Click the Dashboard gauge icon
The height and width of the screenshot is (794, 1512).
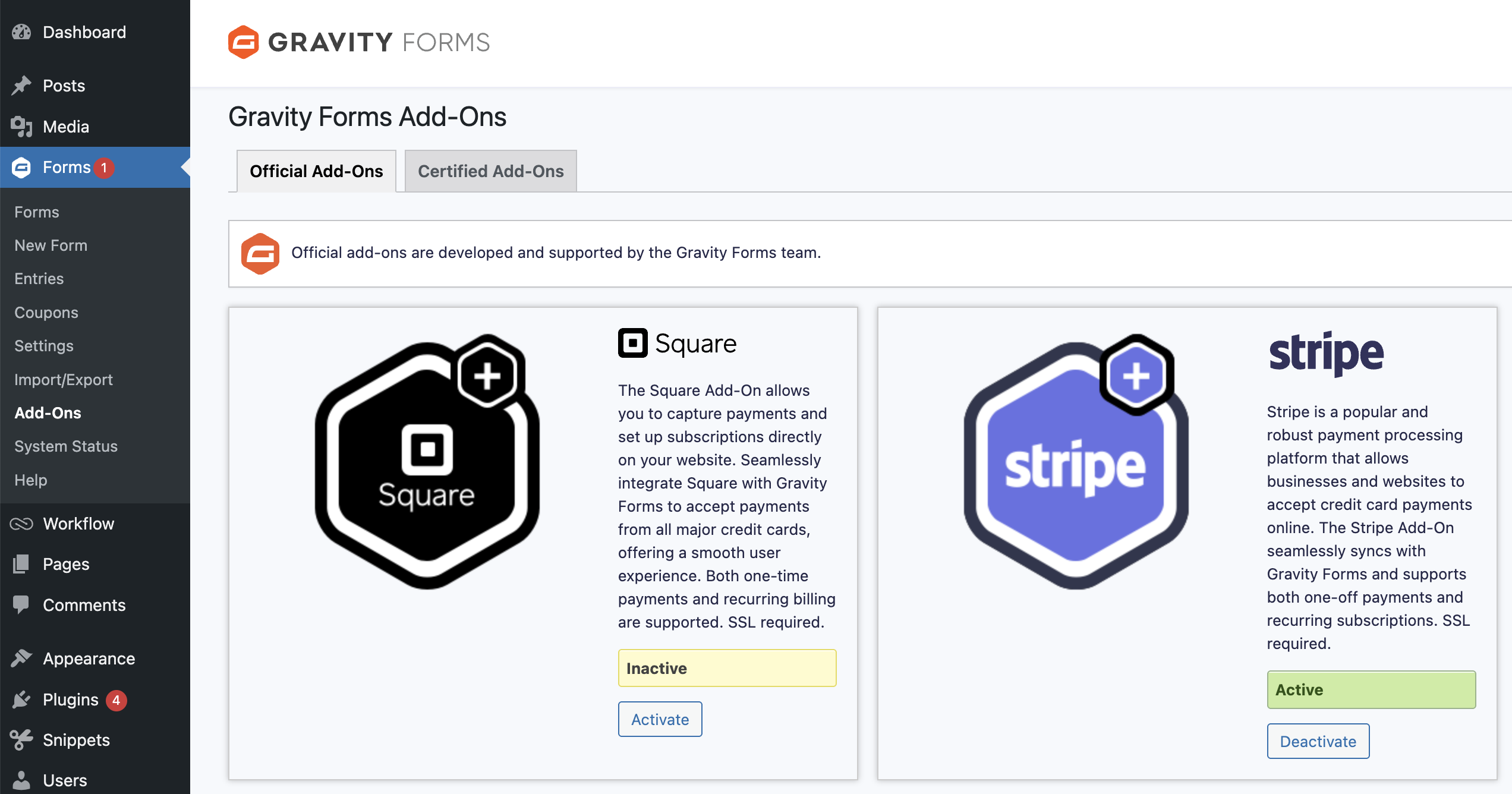21,32
